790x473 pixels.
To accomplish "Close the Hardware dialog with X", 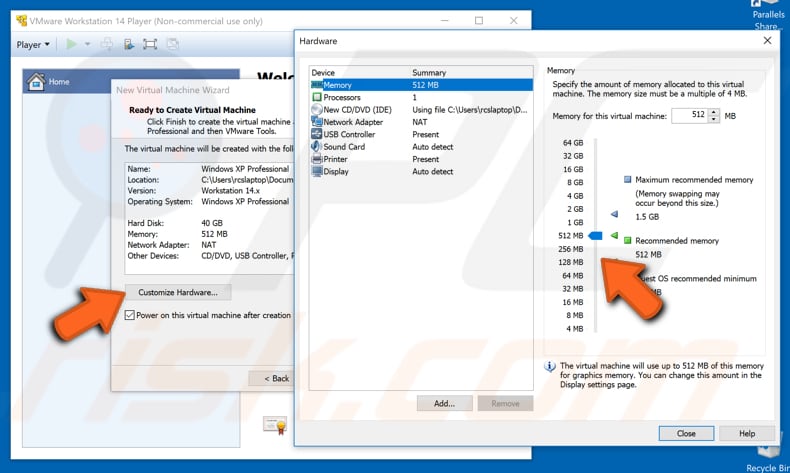I will (x=767, y=40).
